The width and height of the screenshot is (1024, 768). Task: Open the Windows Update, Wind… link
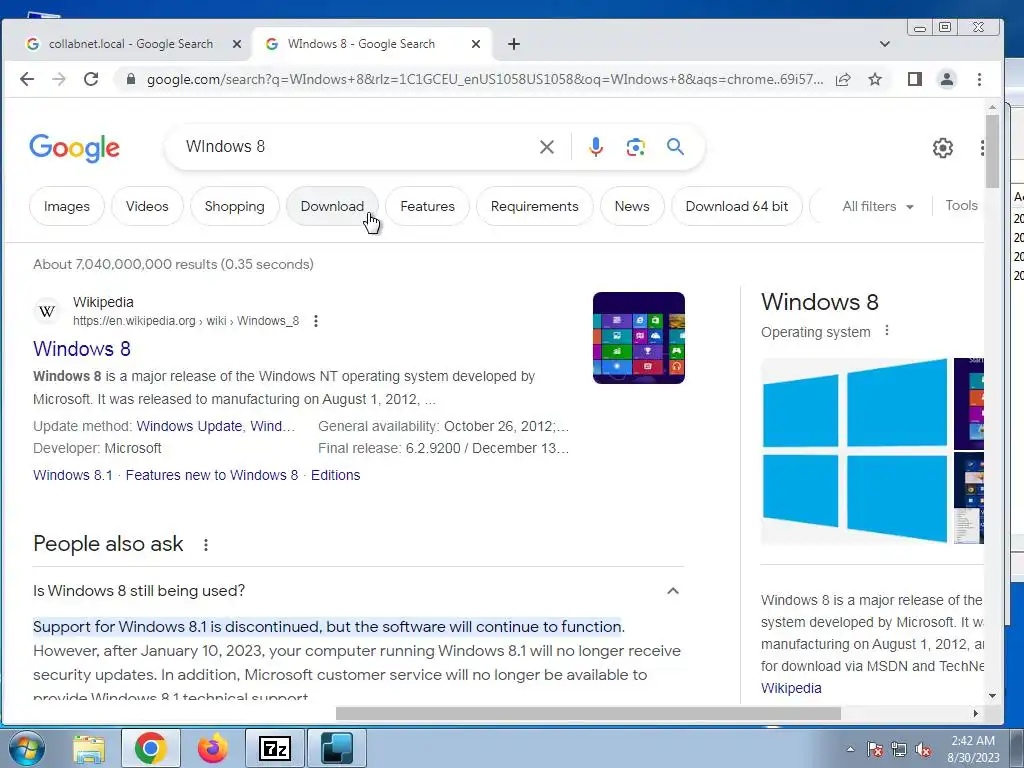(x=216, y=426)
